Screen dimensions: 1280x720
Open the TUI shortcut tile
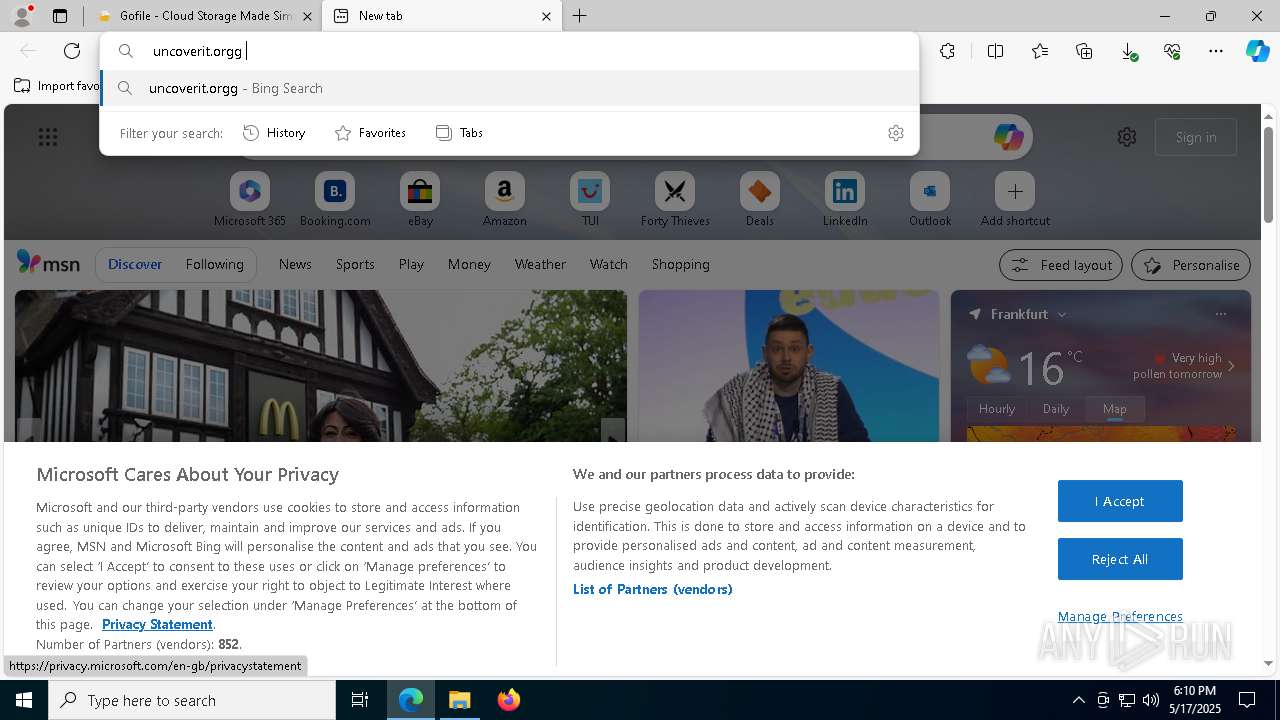590,200
